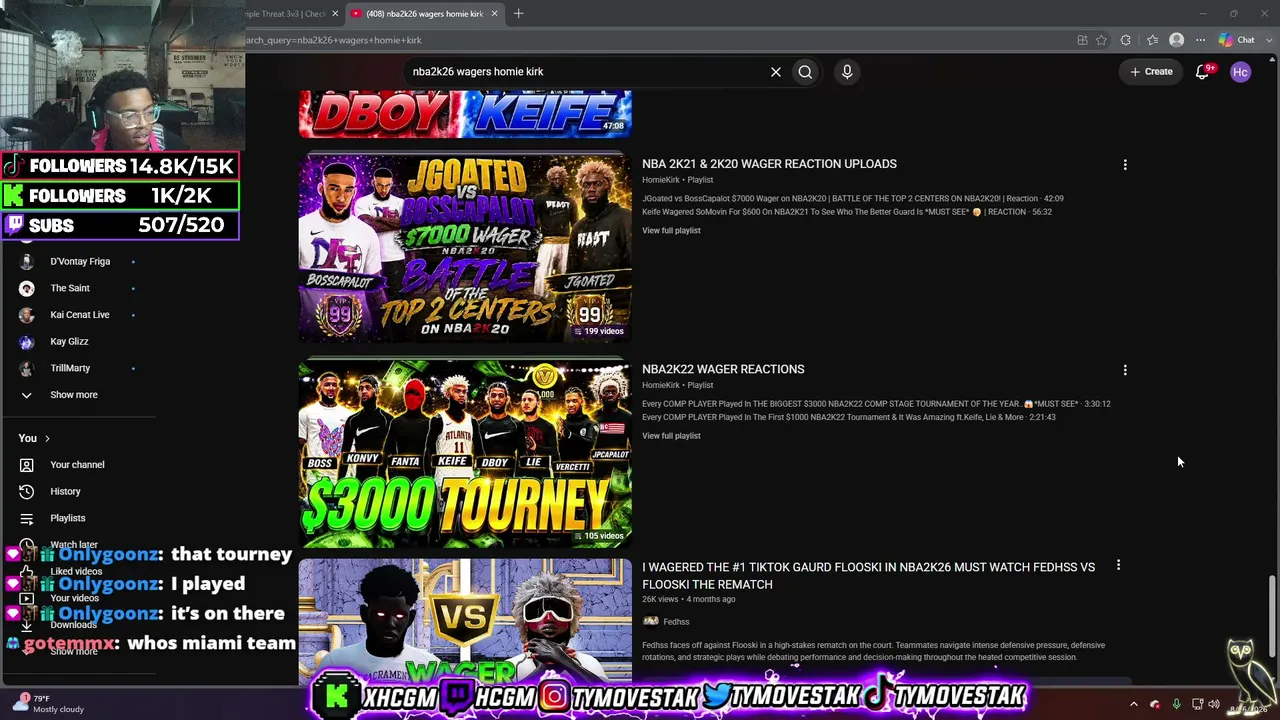Open the Hc account avatar menu

tap(1241, 72)
